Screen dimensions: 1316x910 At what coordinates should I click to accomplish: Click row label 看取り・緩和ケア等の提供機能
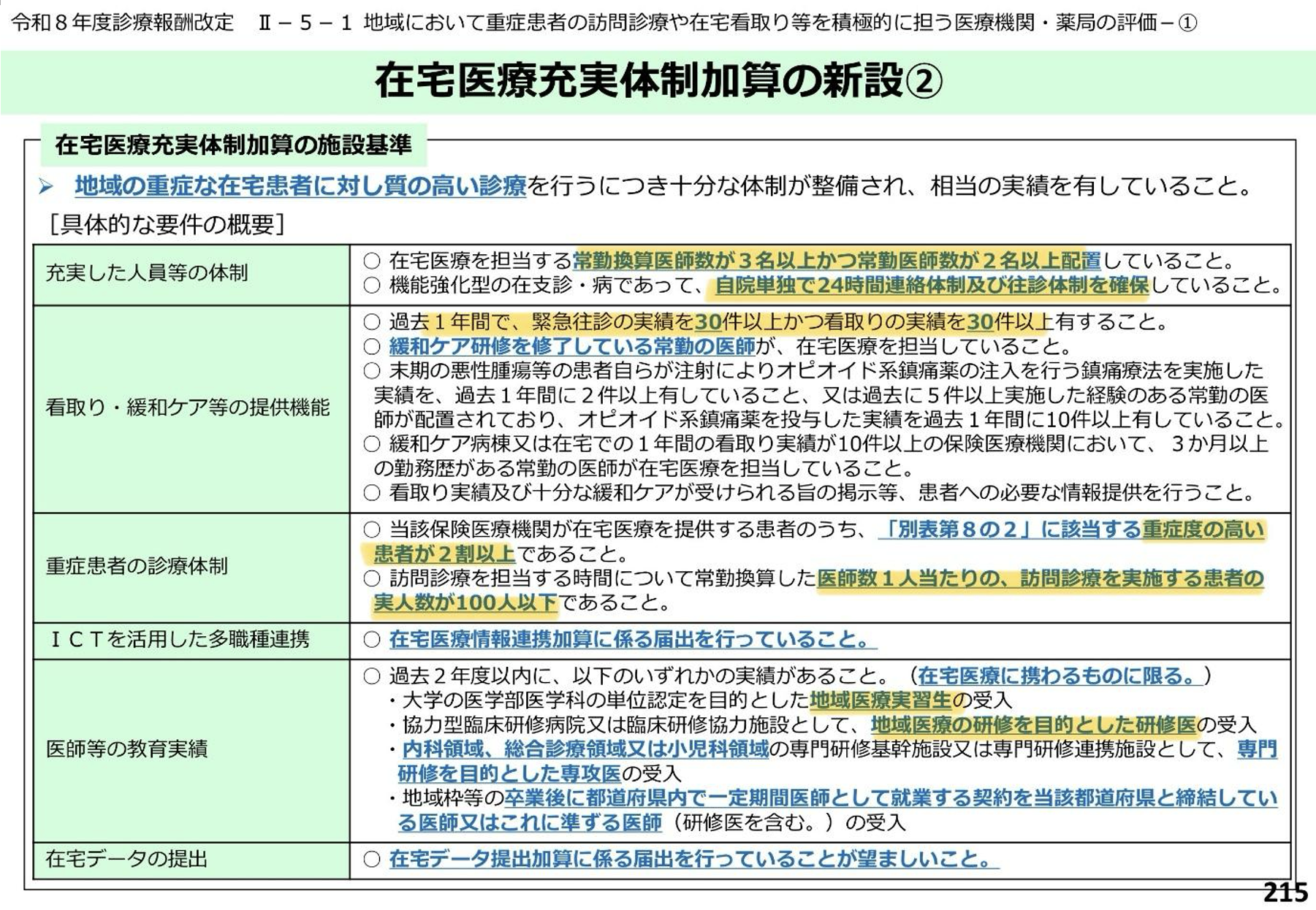tap(188, 408)
